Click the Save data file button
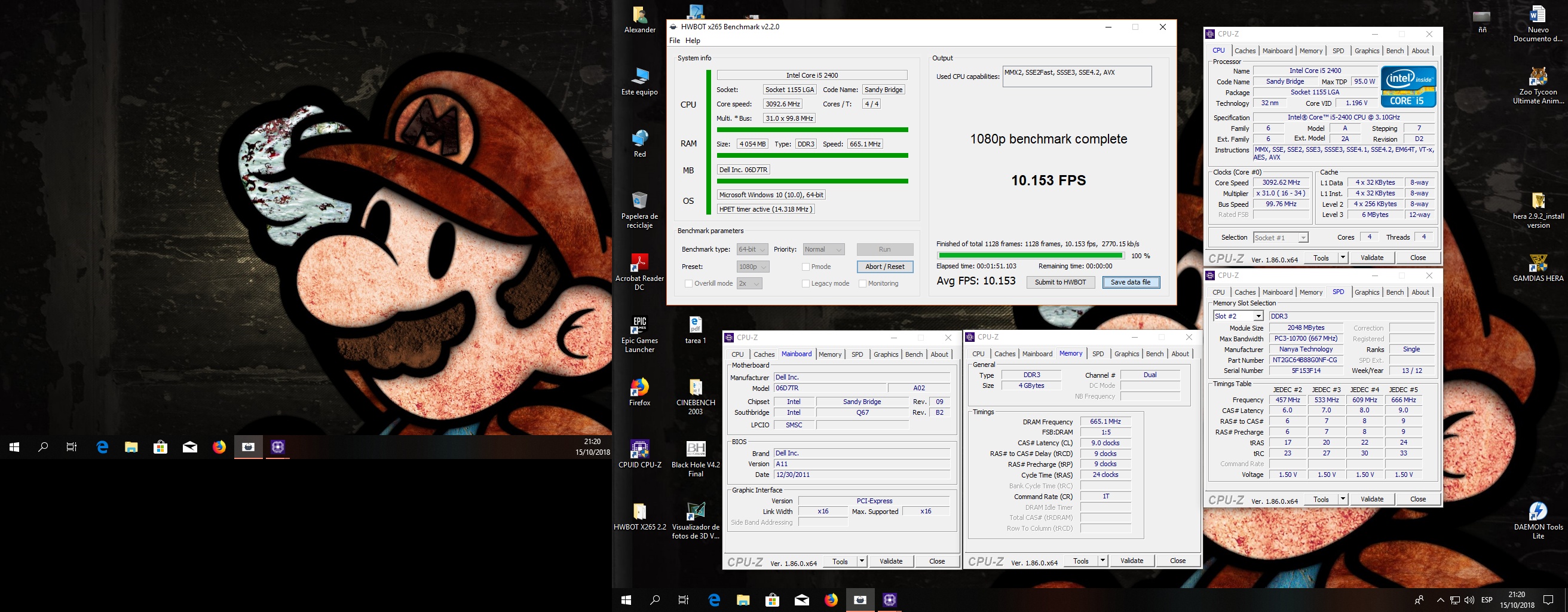This screenshot has height=612, width=1568. [1131, 283]
